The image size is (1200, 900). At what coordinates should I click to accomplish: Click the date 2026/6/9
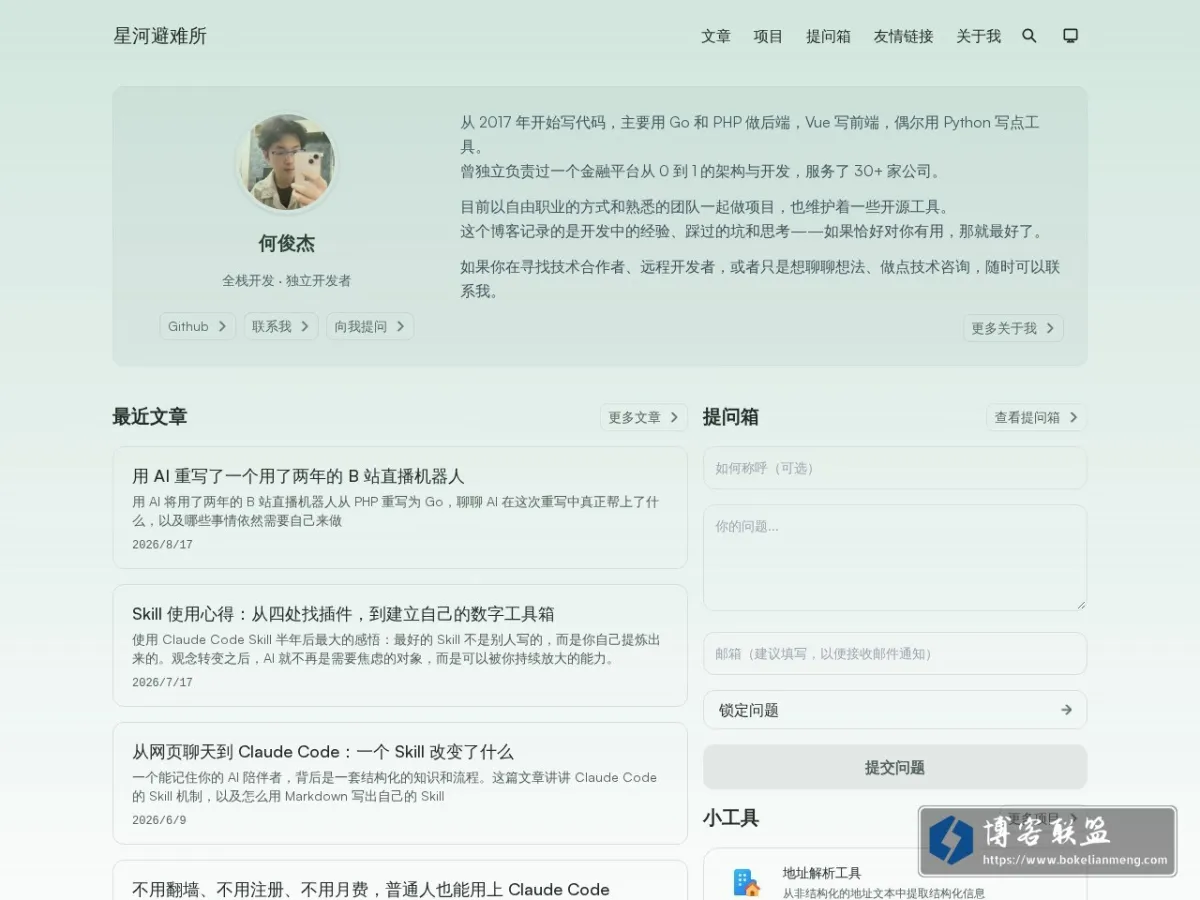159,821
